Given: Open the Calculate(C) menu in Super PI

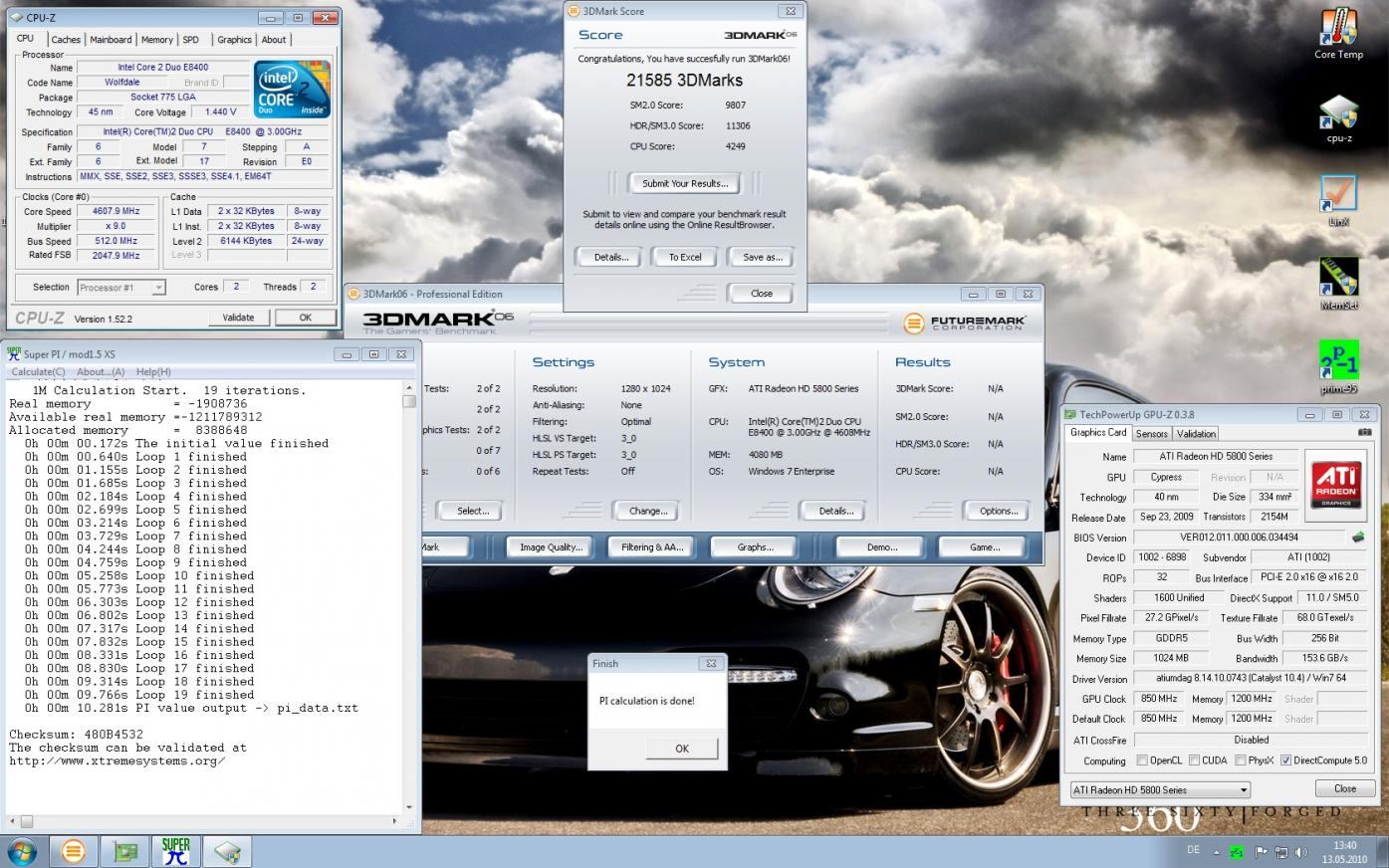Looking at the screenshot, I should pos(38,371).
